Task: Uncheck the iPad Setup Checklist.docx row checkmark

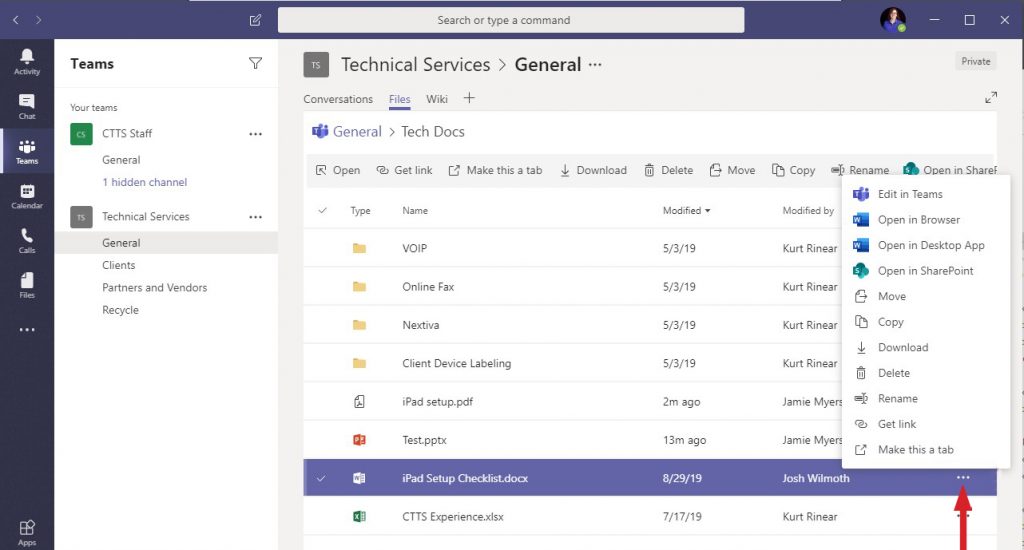Action: click(x=321, y=478)
